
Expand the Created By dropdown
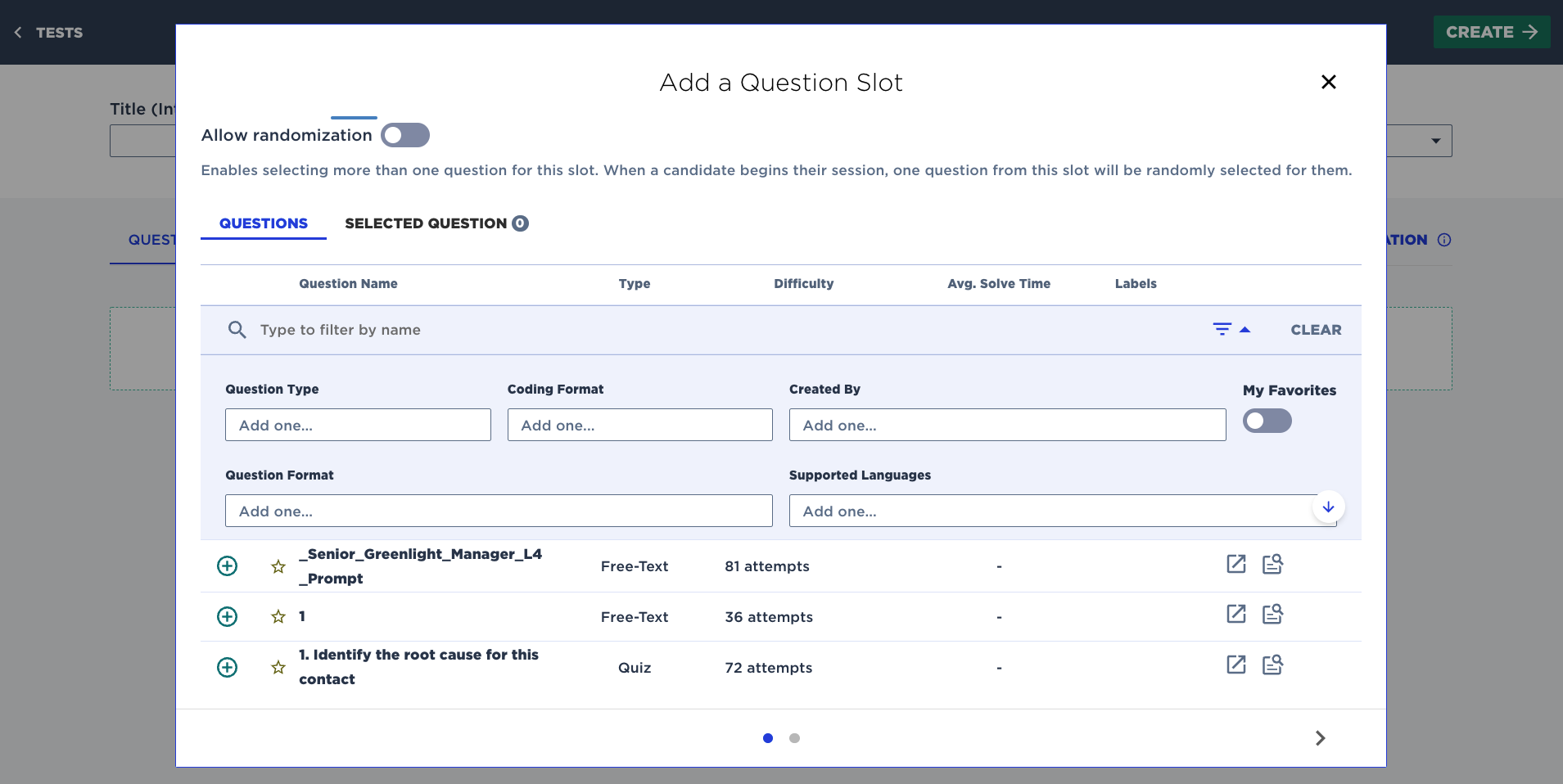(x=1005, y=425)
